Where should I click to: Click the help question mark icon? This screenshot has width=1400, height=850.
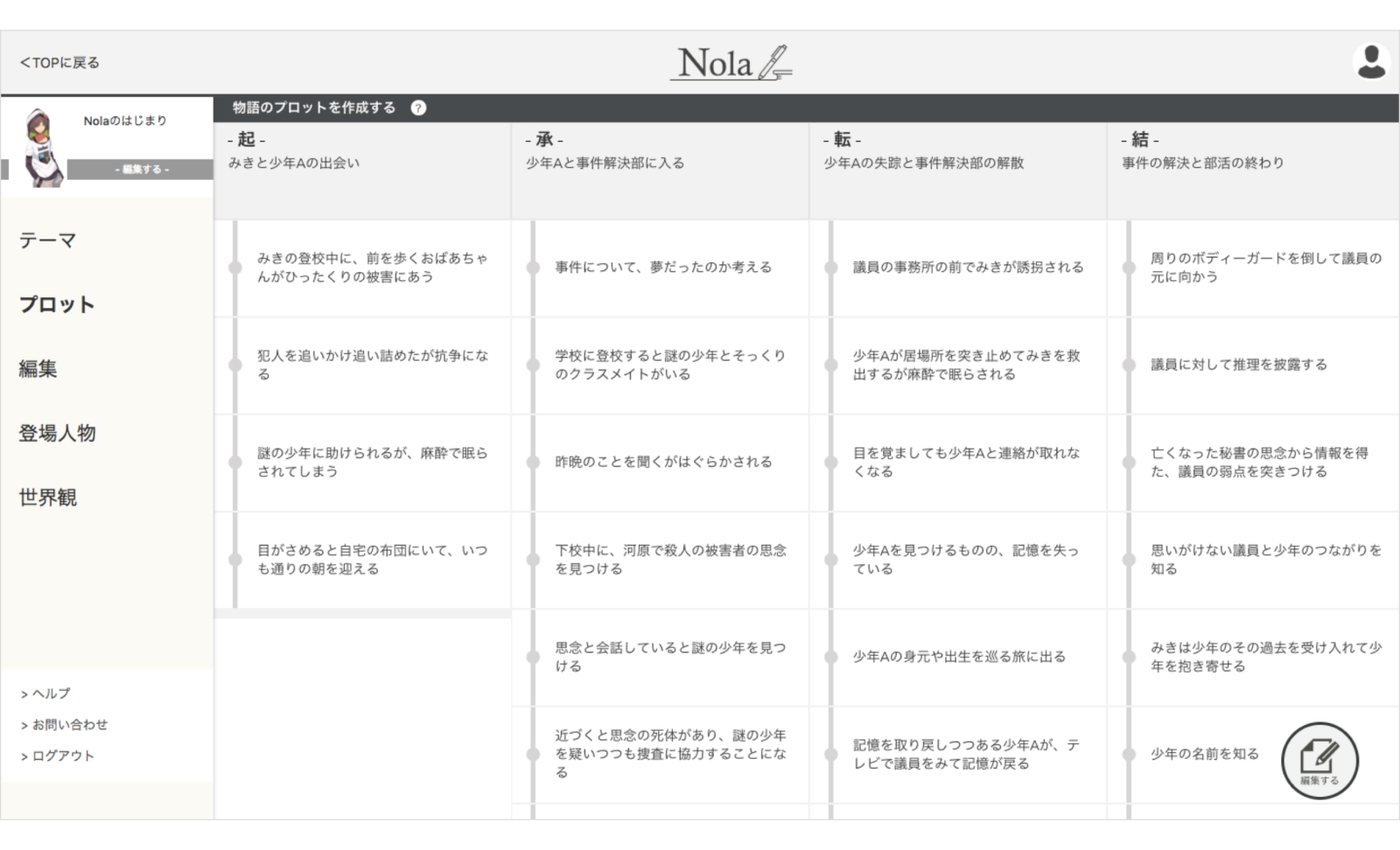click(418, 108)
